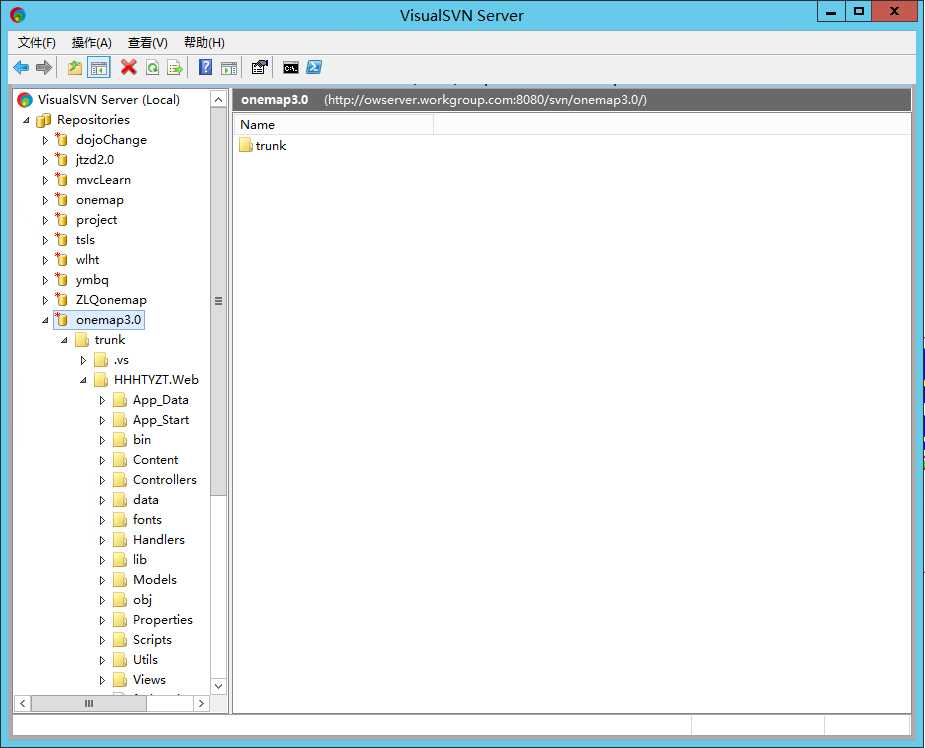Expand the wlht repository
The width and height of the screenshot is (925, 748).
[x=45, y=260]
